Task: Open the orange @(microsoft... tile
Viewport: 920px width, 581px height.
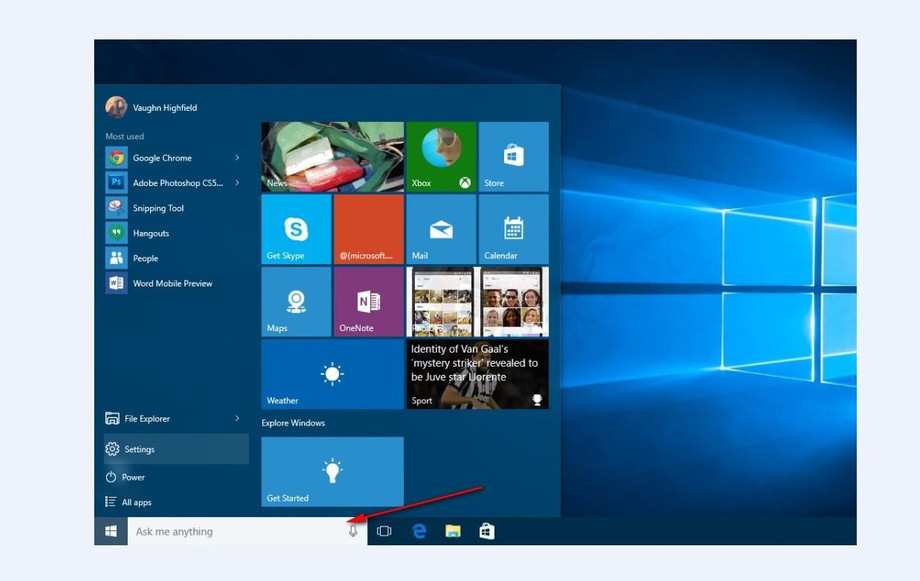Action: click(x=368, y=229)
